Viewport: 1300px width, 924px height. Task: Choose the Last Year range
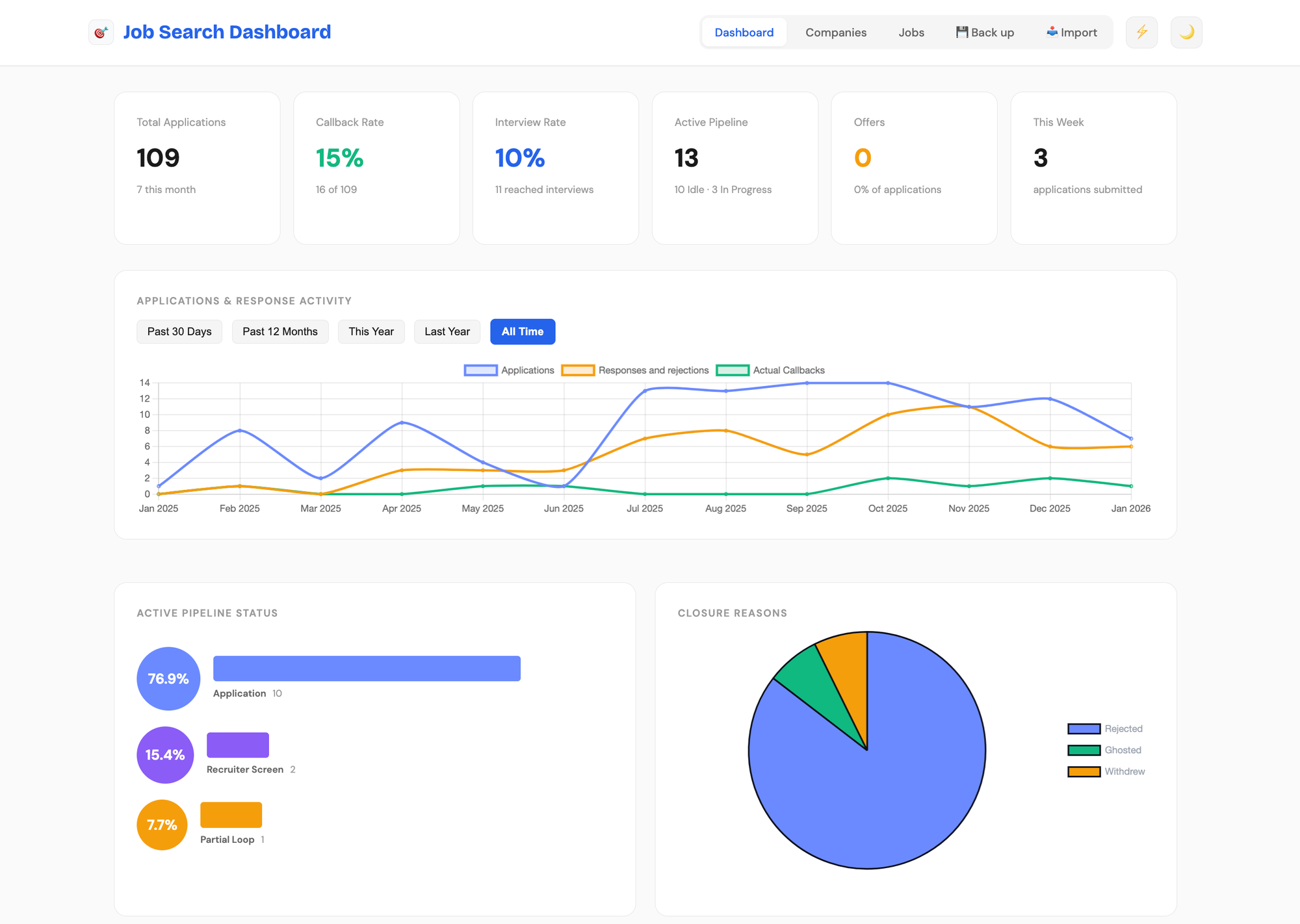pyautogui.click(x=447, y=331)
